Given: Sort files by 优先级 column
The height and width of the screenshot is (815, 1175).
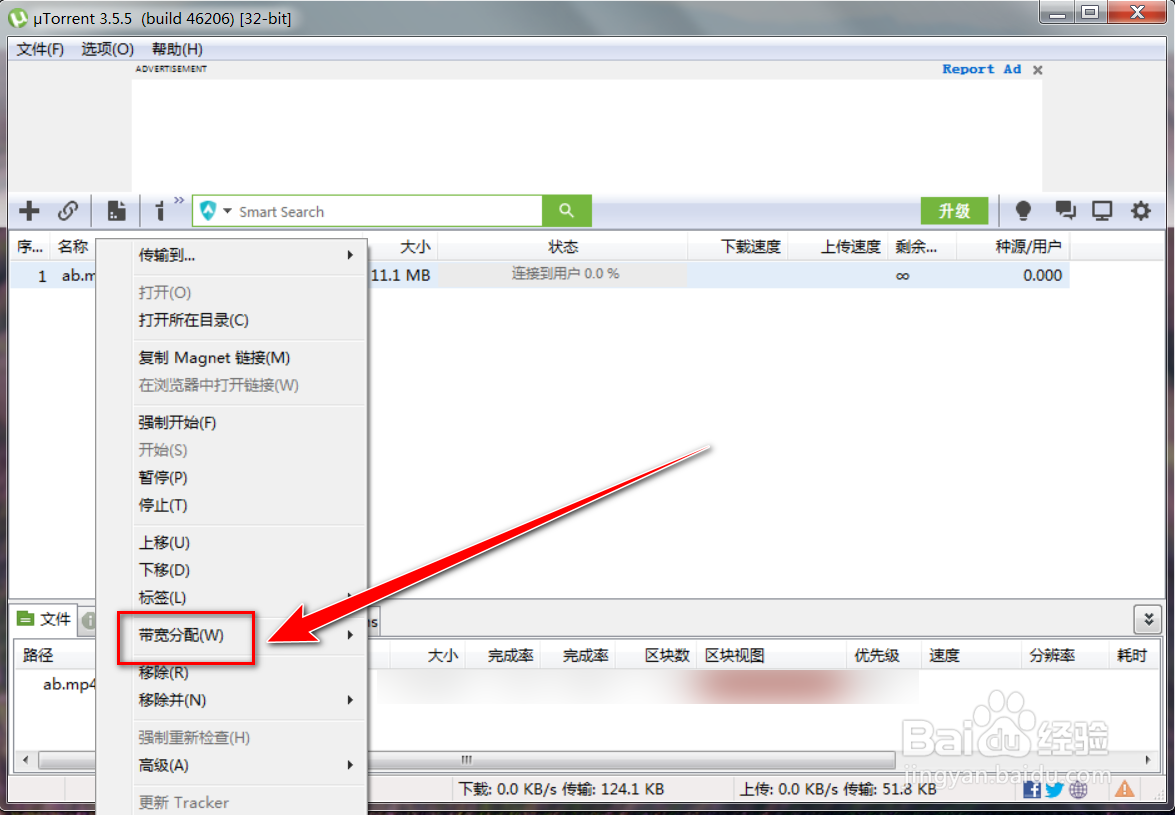Looking at the screenshot, I should tap(883, 655).
